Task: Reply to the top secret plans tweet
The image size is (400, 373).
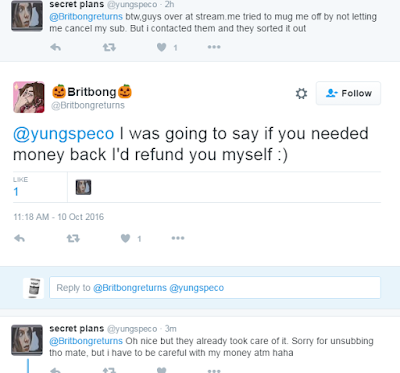Action: click(x=55, y=47)
